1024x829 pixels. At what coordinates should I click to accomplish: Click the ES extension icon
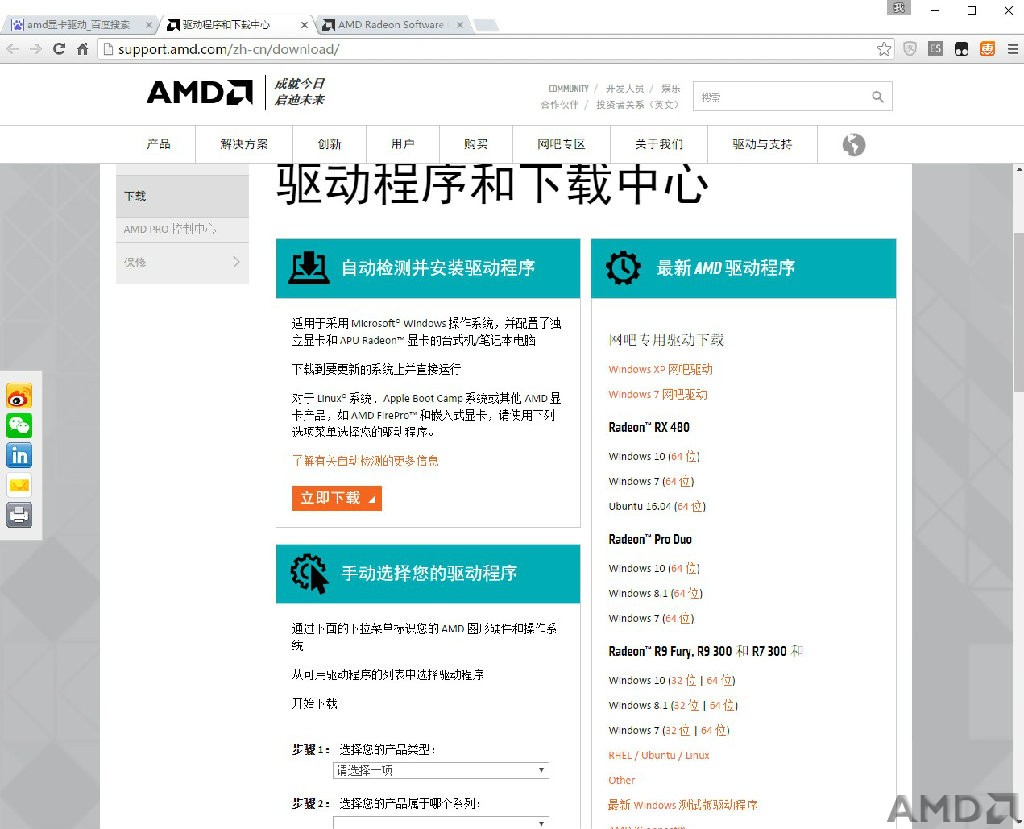[x=936, y=49]
